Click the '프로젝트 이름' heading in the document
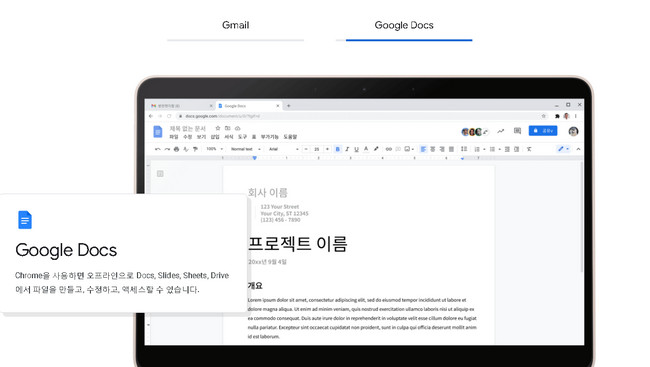Viewport: 650px width, 367px height. pyautogui.click(x=298, y=243)
